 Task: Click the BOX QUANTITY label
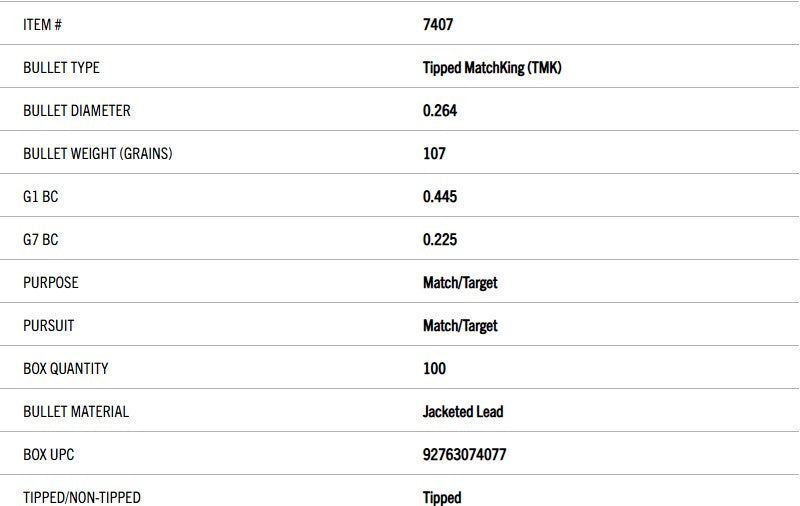click(x=65, y=369)
